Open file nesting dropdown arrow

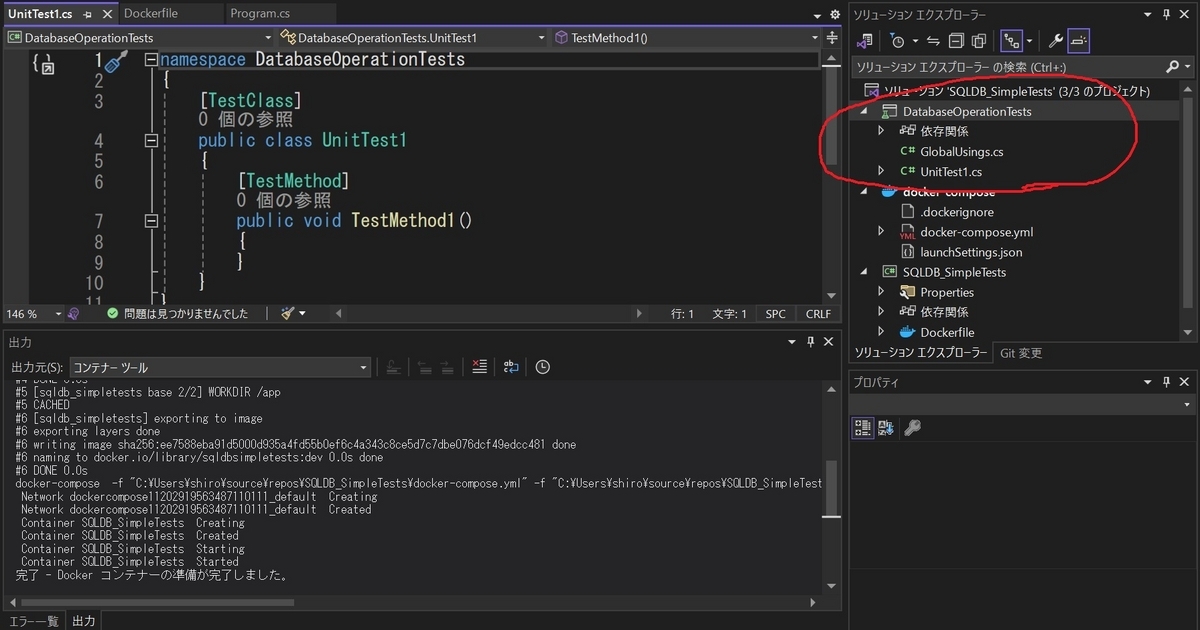(1029, 41)
